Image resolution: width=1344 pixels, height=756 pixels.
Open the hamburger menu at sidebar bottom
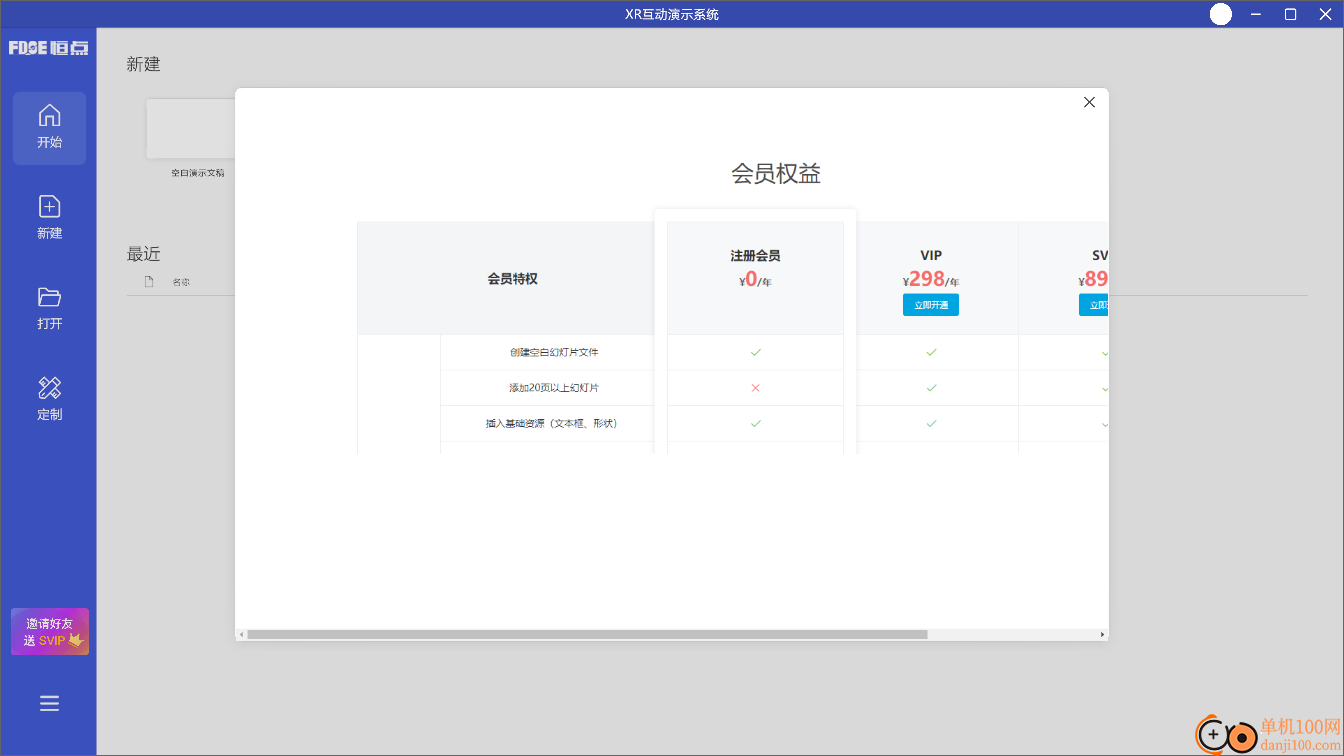[49, 703]
